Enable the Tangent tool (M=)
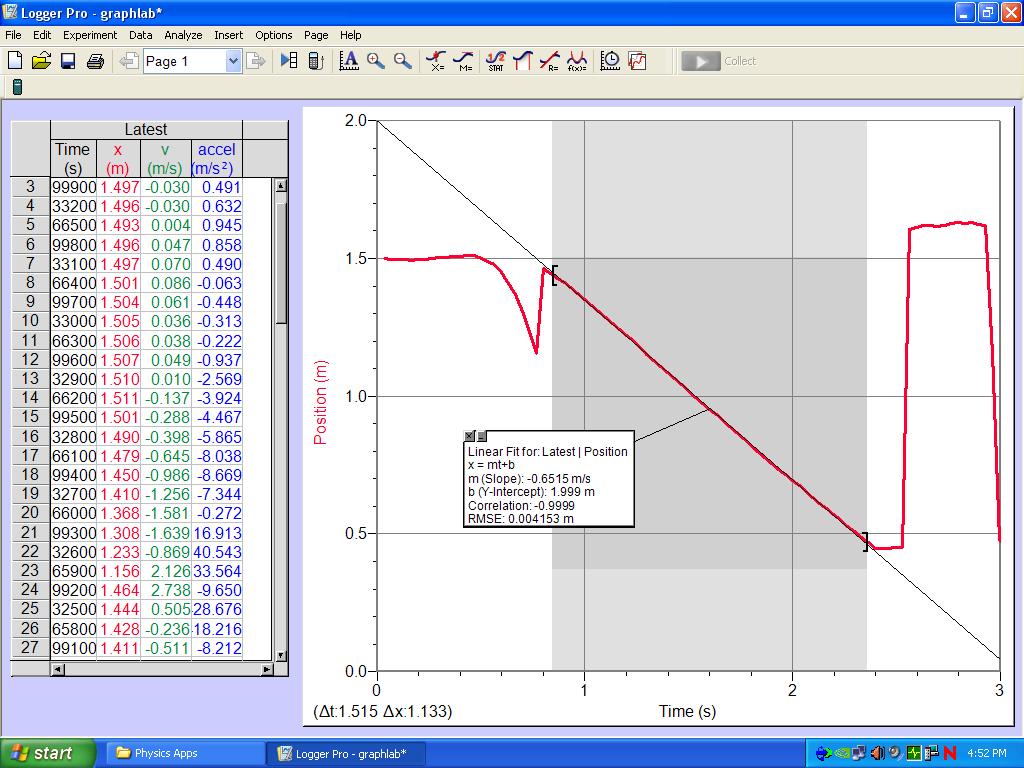 pyautogui.click(x=463, y=61)
